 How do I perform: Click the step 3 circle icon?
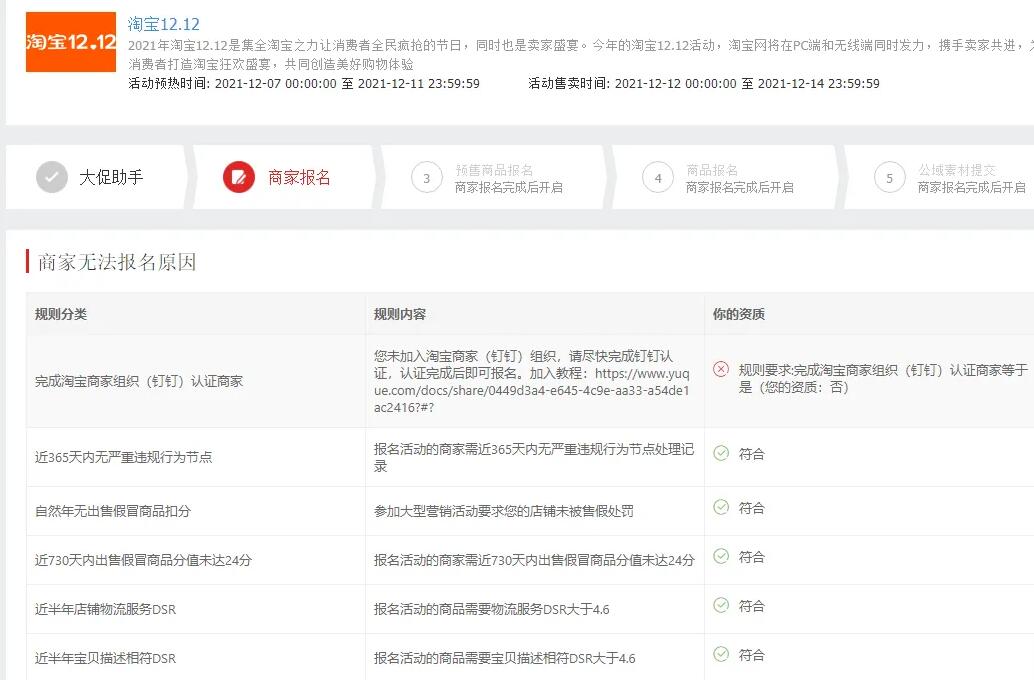click(x=427, y=177)
